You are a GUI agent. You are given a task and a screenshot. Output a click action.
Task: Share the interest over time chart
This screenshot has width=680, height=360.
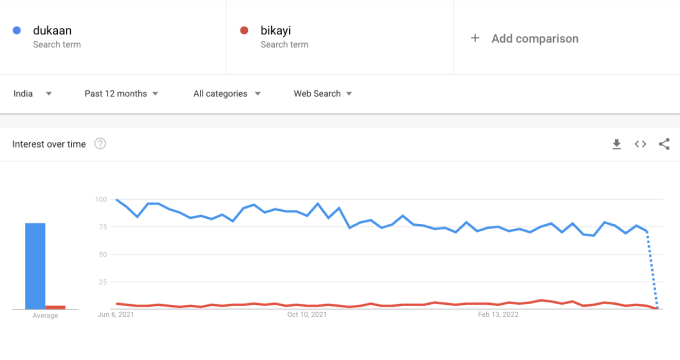pos(664,144)
